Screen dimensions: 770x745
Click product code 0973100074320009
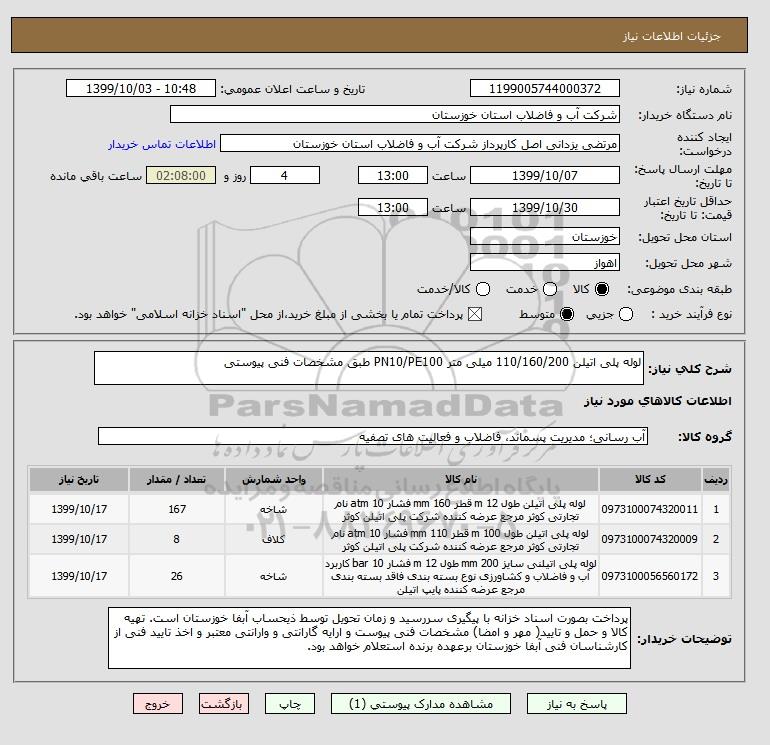click(650, 539)
